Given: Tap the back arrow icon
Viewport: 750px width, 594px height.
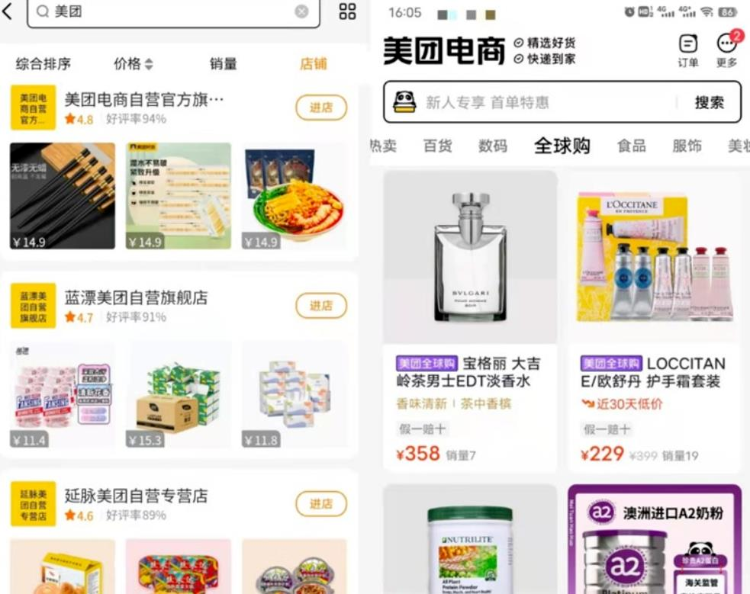Looking at the screenshot, I should (x=7, y=11).
